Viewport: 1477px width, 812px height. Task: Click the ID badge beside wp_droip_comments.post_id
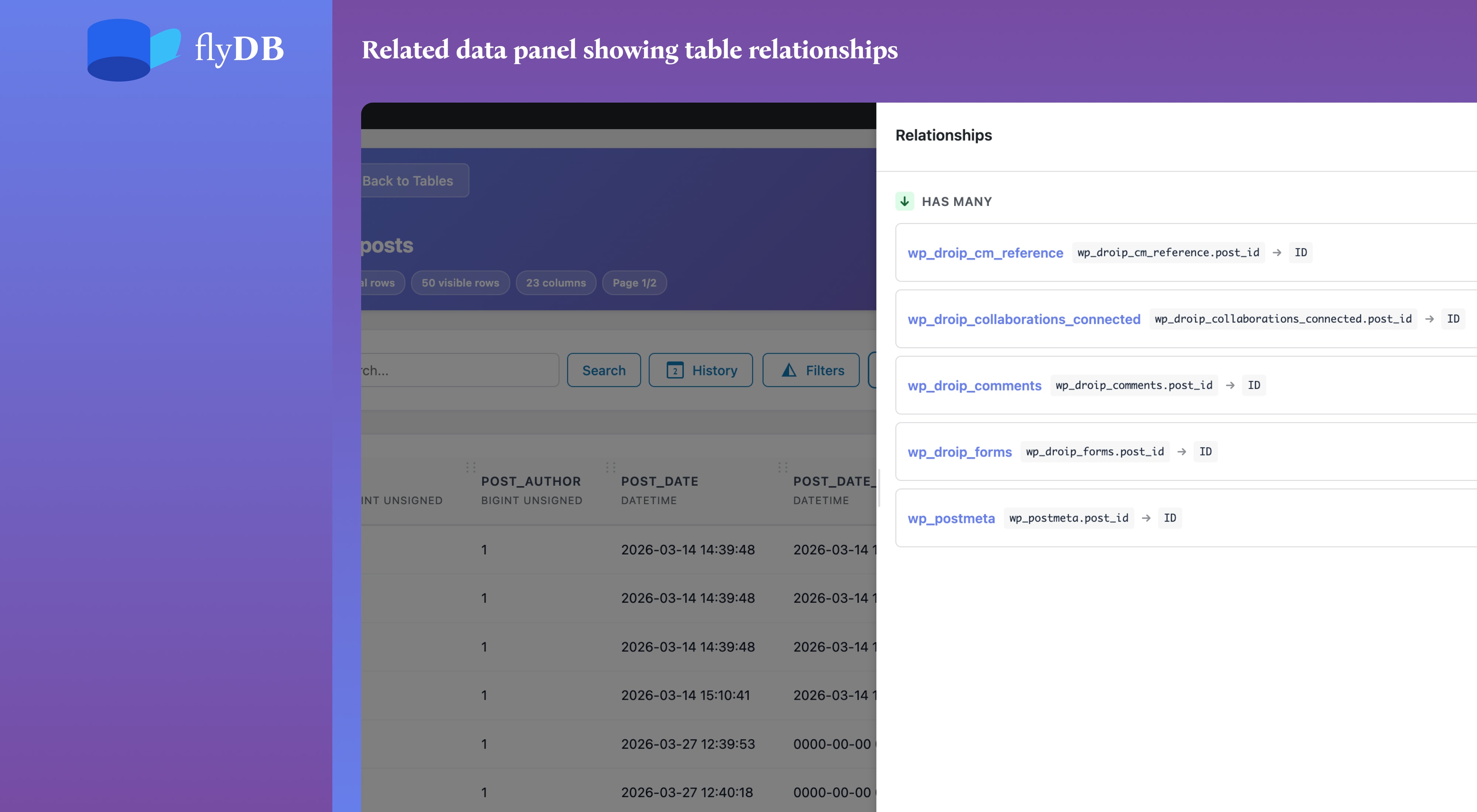[x=1254, y=385]
